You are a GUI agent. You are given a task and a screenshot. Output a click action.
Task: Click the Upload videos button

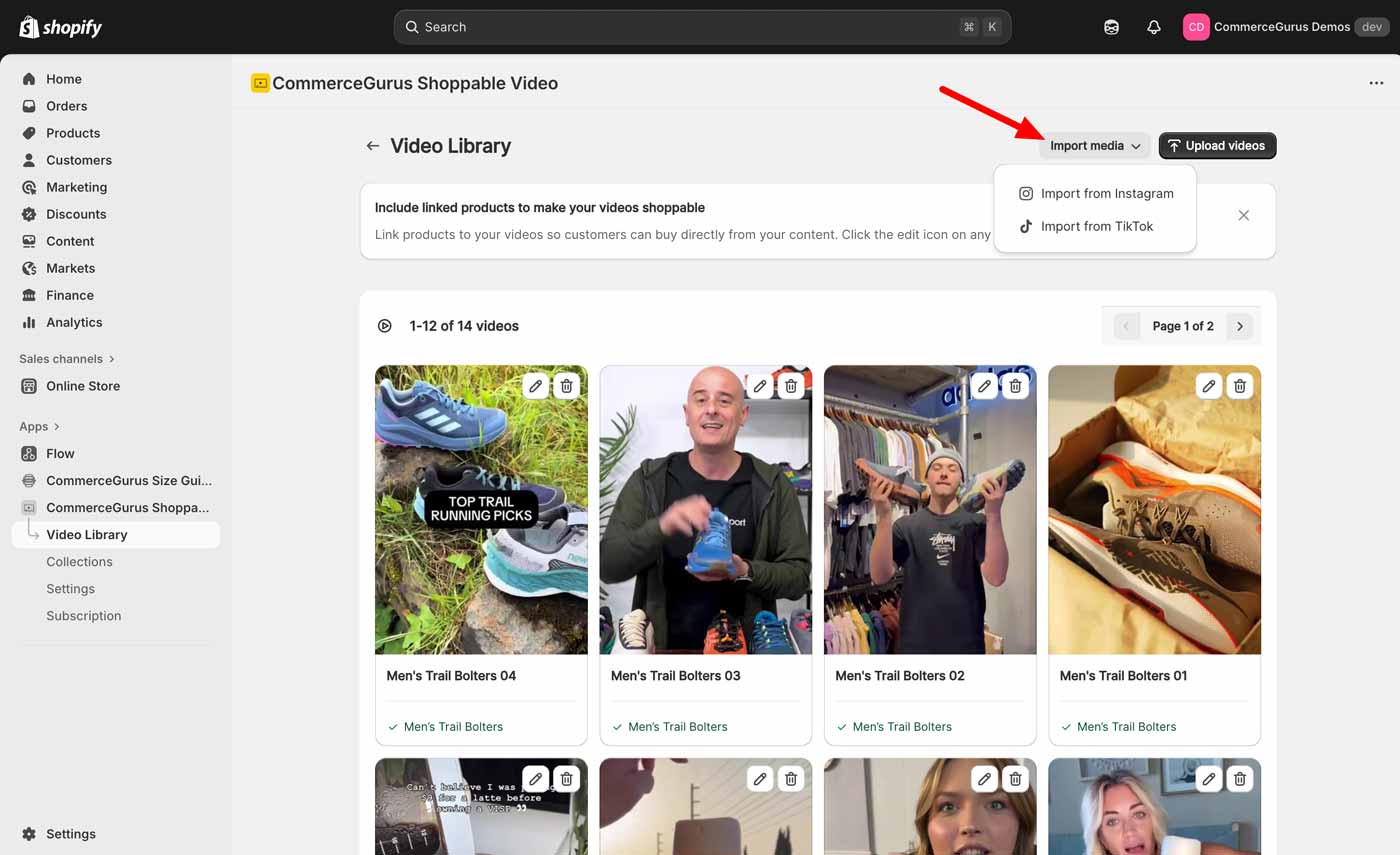[x=1217, y=146]
